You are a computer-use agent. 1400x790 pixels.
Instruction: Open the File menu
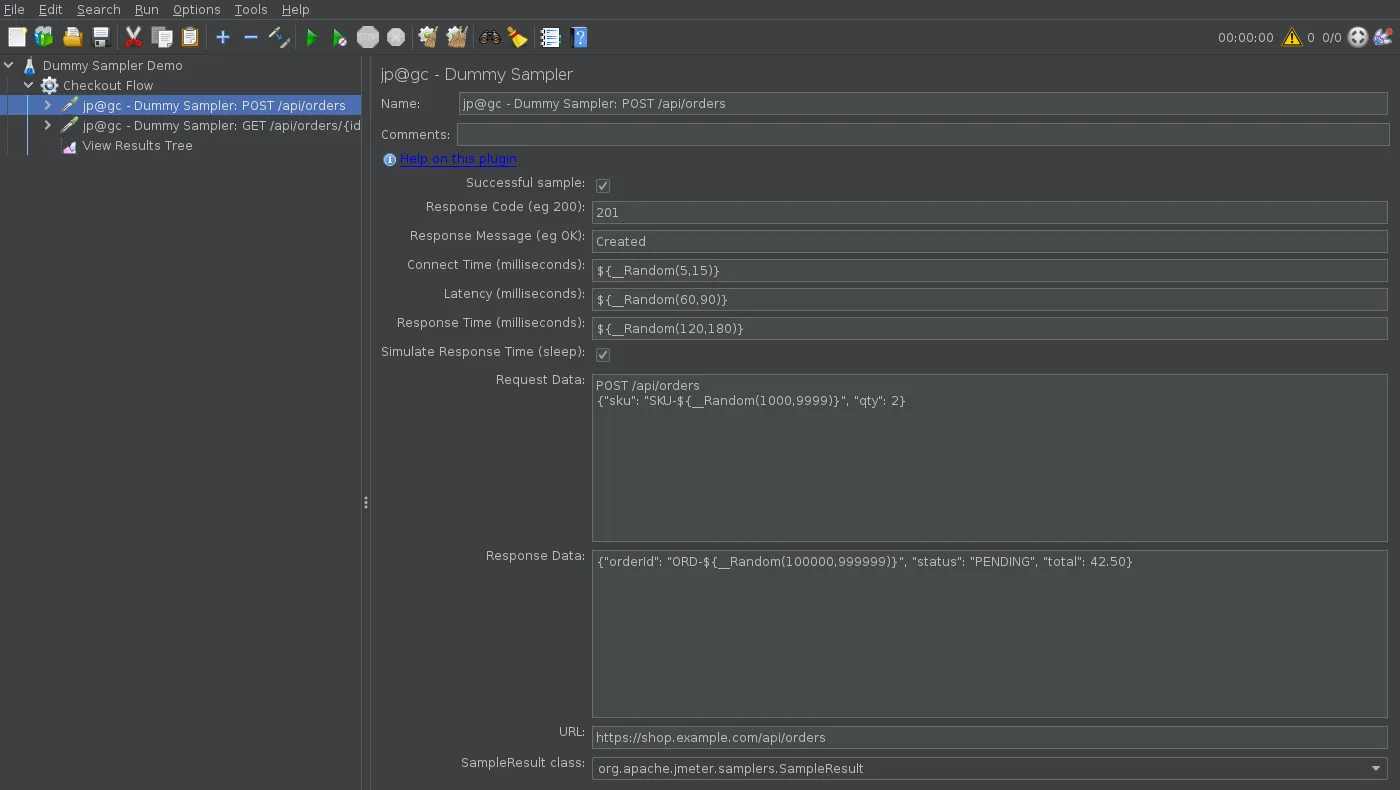click(x=14, y=9)
